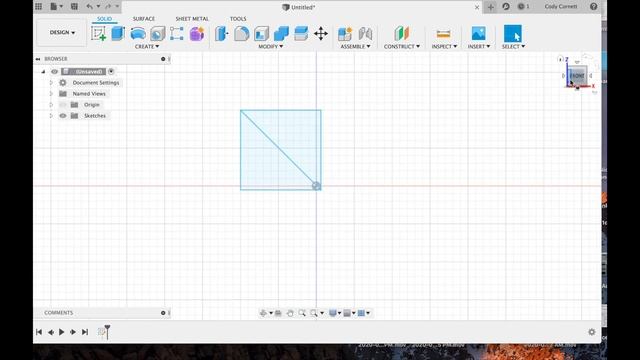Open the DESIGN workspace dropdown
Screen dimensions: 640x360
coord(62,32)
